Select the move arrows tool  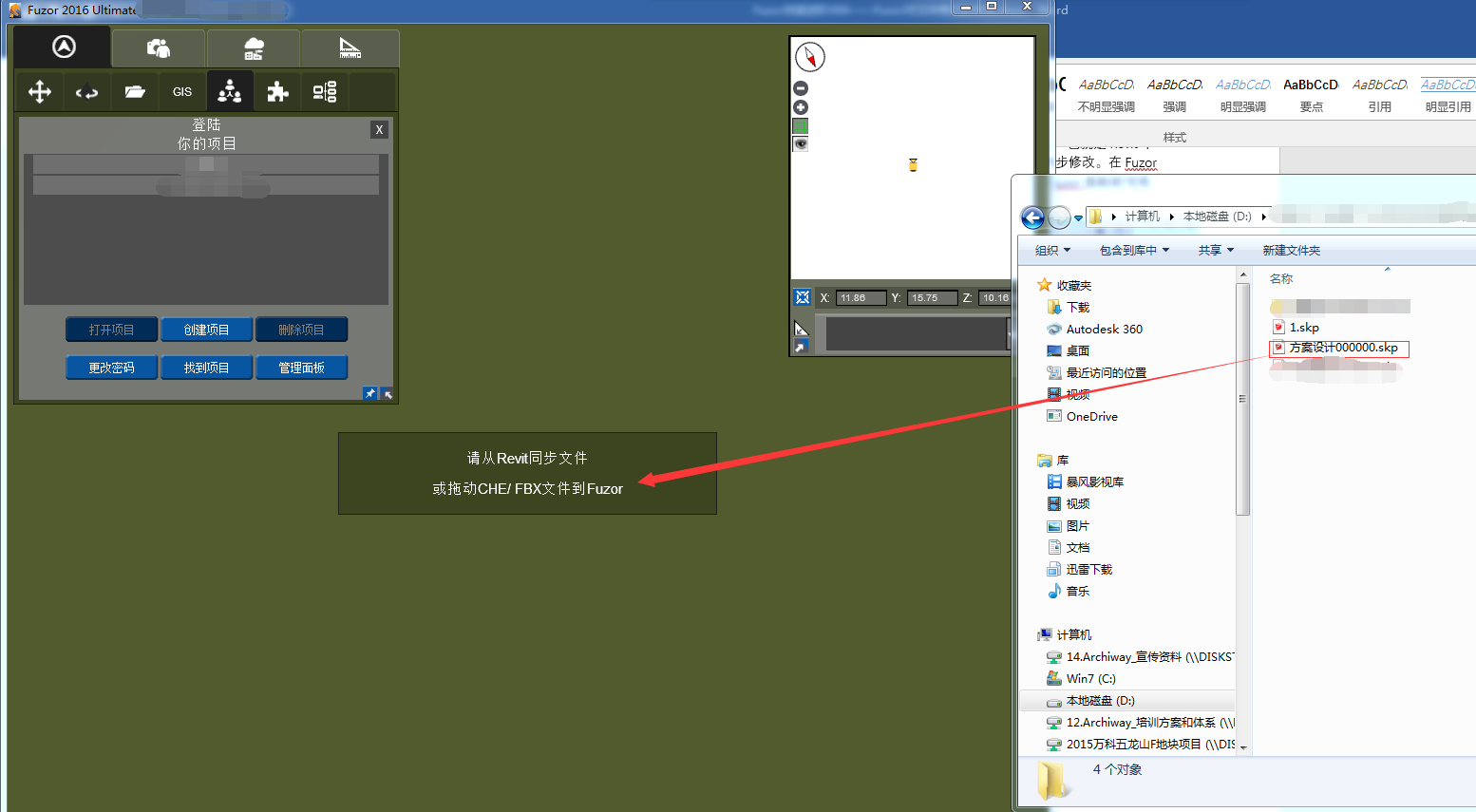click(x=40, y=91)
